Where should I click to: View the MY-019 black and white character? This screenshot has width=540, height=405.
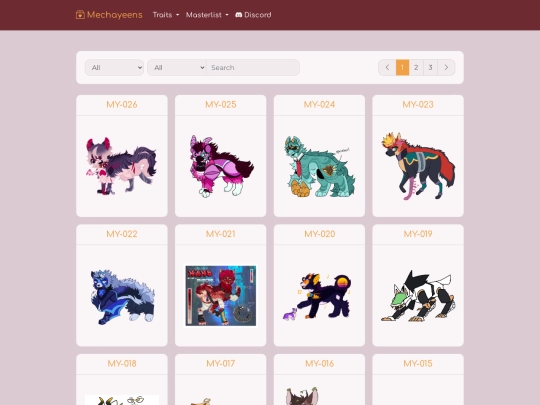click(418, 296)
